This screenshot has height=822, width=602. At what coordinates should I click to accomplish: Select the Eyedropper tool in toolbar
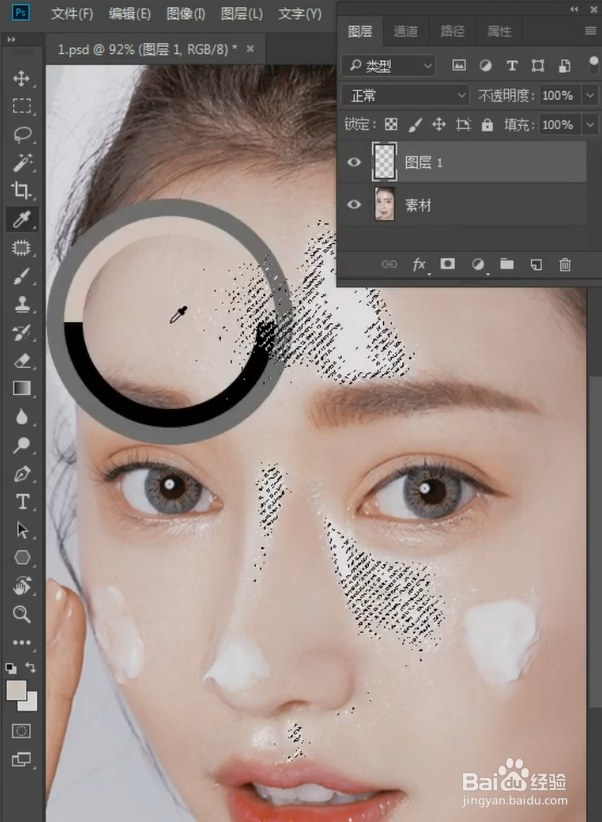point(22,219)
